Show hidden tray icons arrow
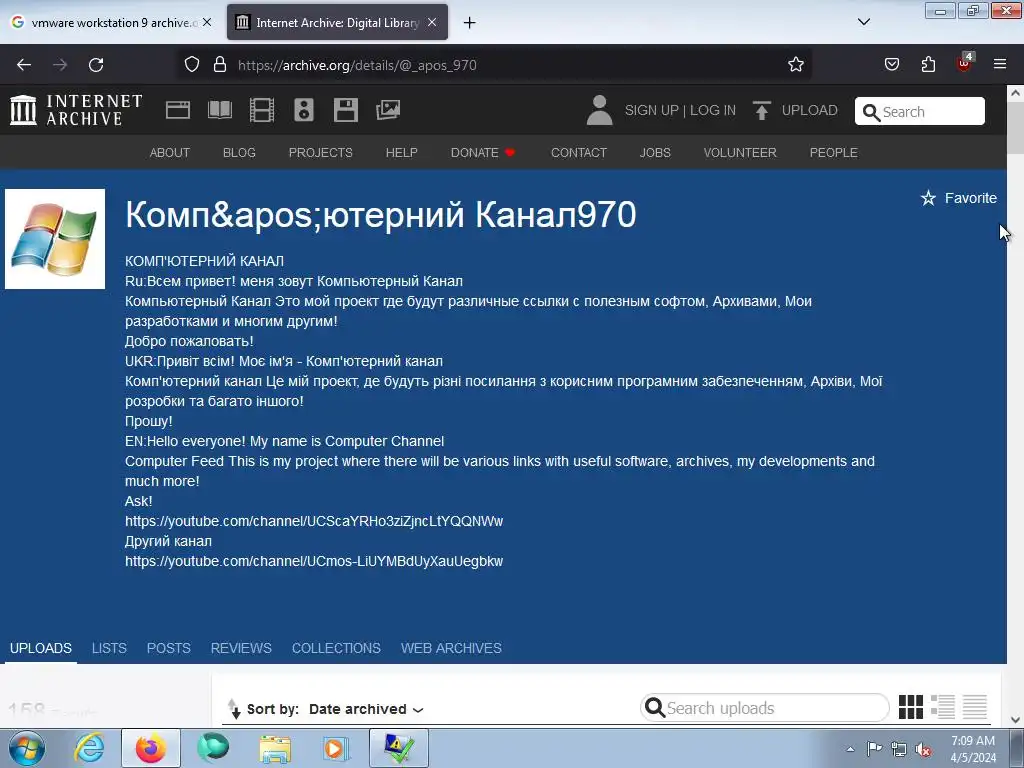Image resolution: width=1024 pixels, height=768 pixels. tap(850, 749)
